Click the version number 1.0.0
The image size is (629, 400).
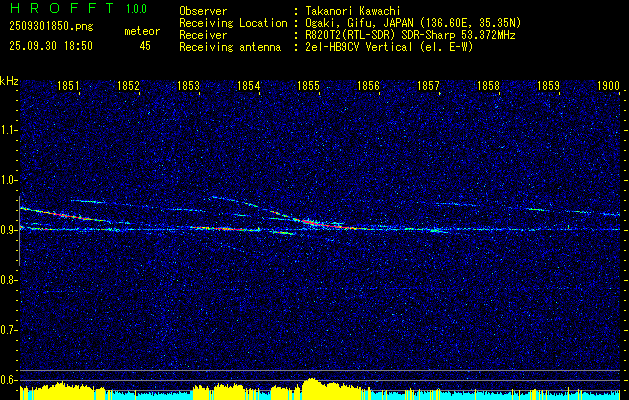[136, 9]
